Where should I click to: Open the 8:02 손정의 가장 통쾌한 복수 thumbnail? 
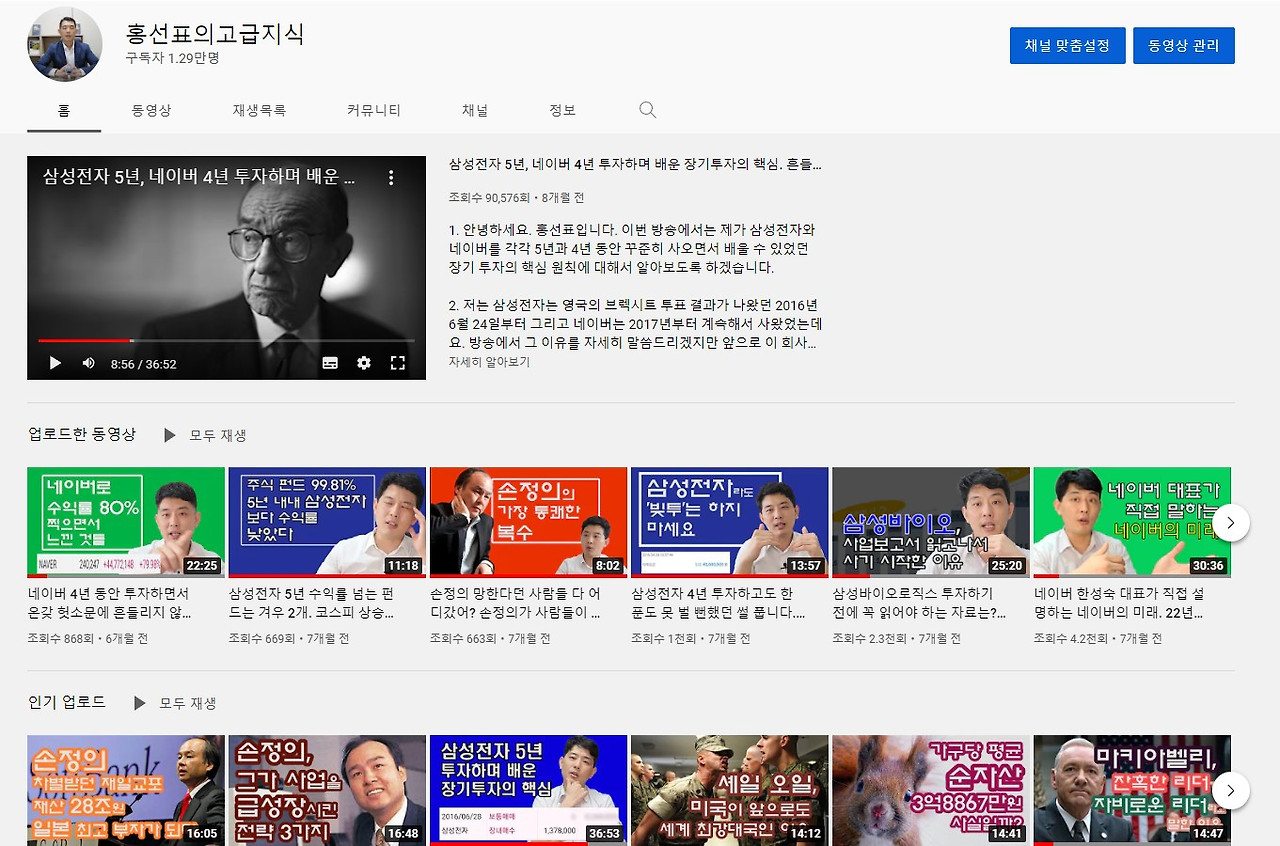(x=528, y=522)
